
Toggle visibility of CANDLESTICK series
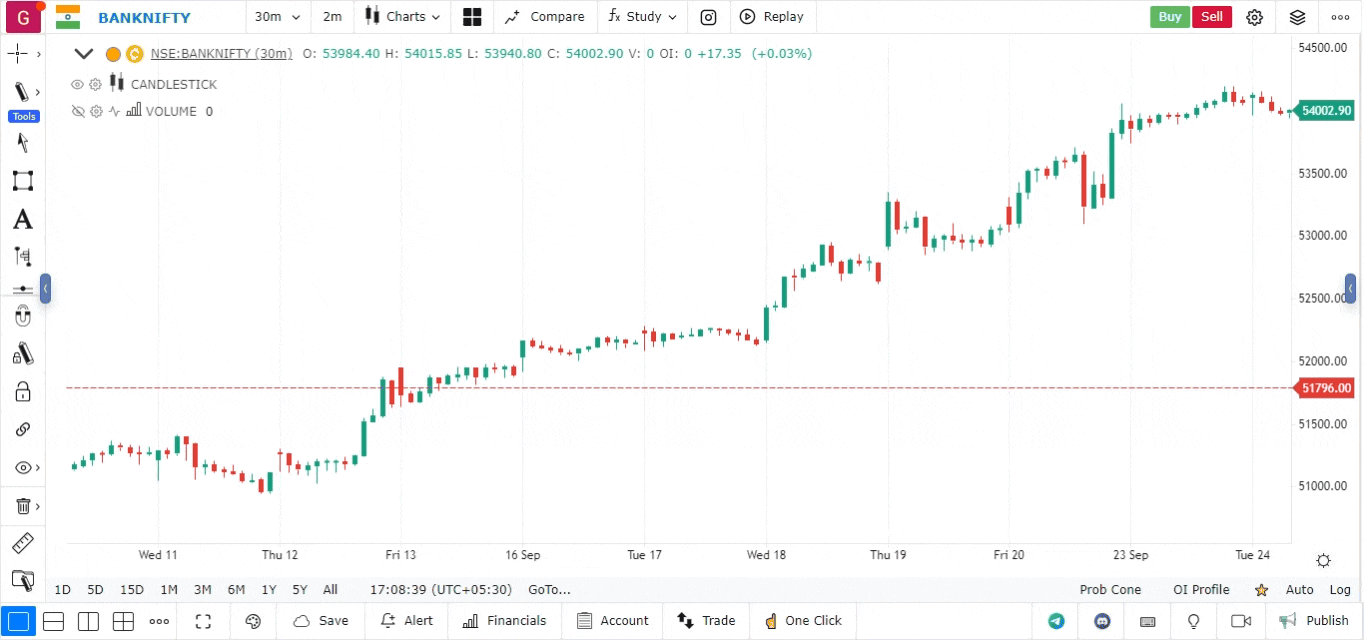coord(77,84)
